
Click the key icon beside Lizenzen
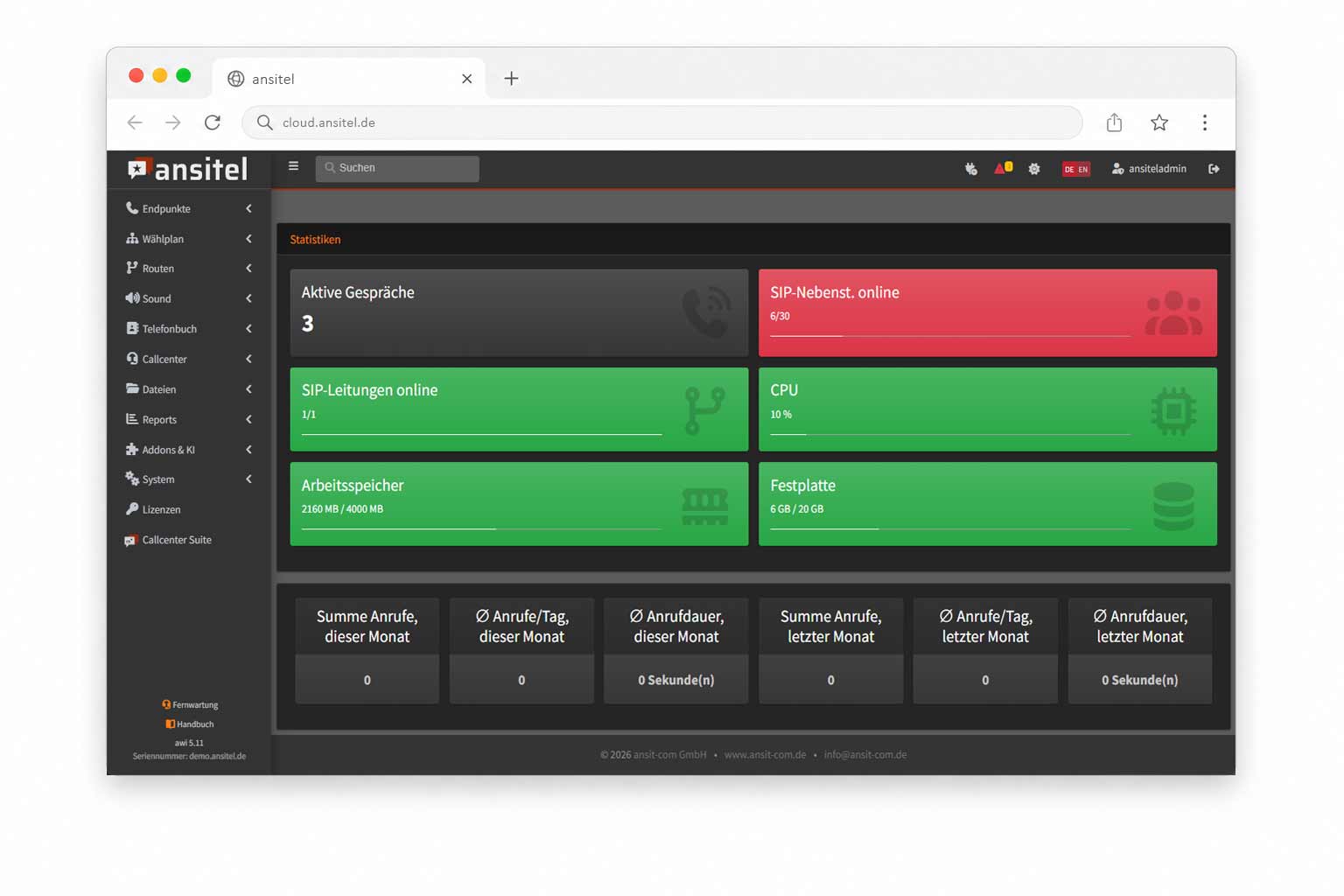[x=132, y=508]
